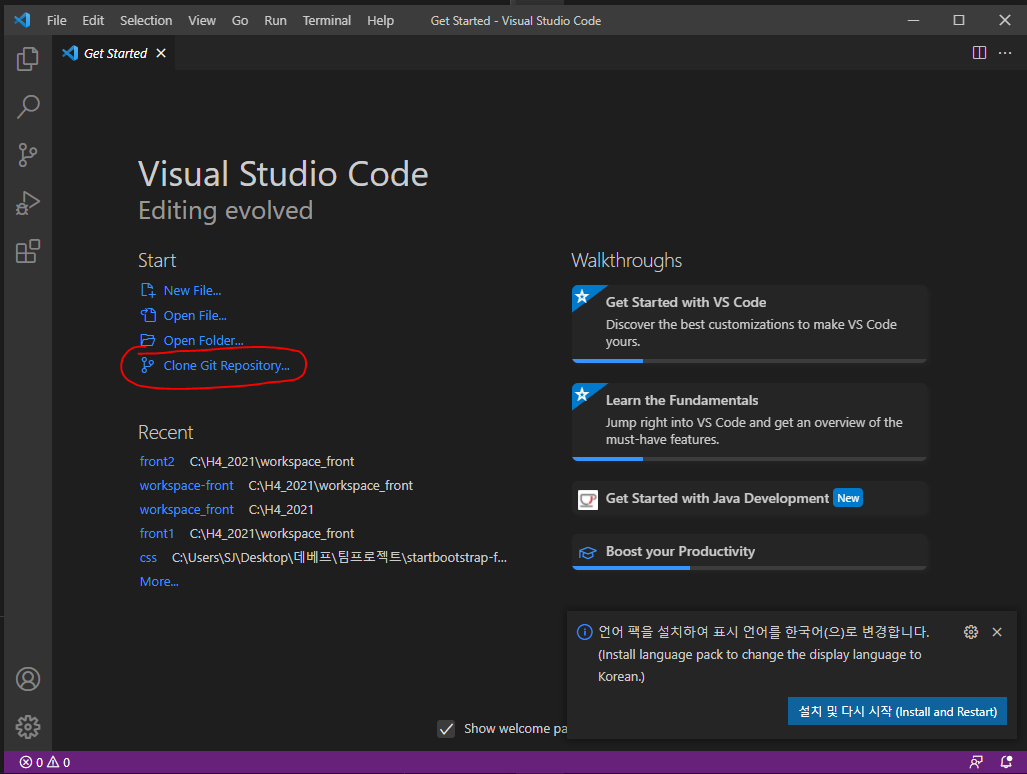Screen dimensions: 1027x774
Task: Open Learn the Fundamentals walkthrough
Action: [749, 422]
